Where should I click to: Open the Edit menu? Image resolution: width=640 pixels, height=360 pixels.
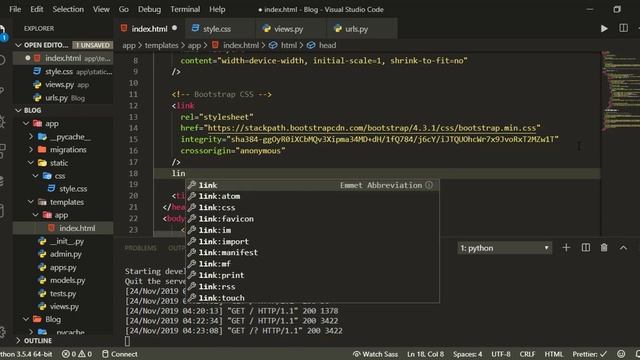(37, 9)
